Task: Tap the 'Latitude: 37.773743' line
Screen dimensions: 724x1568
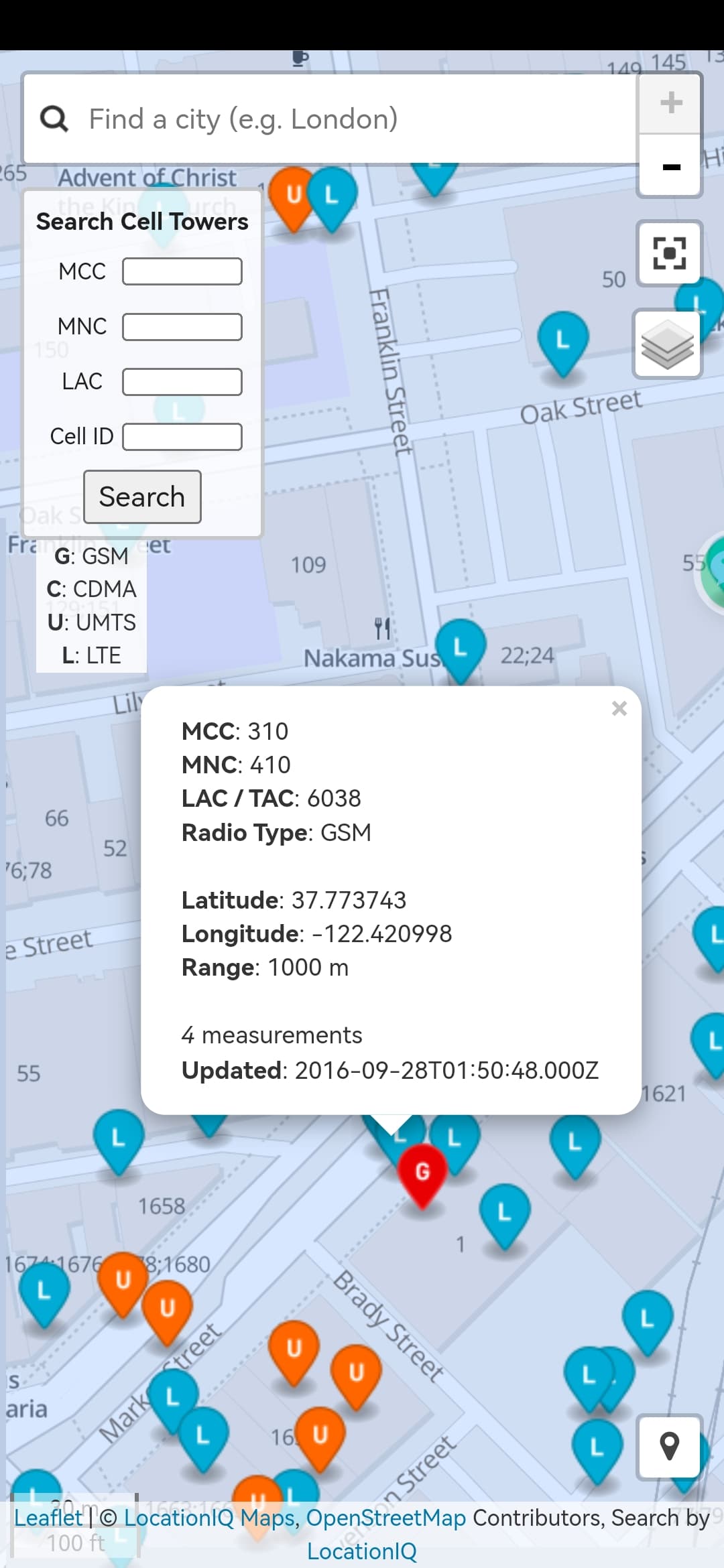Action: point(294,900)
